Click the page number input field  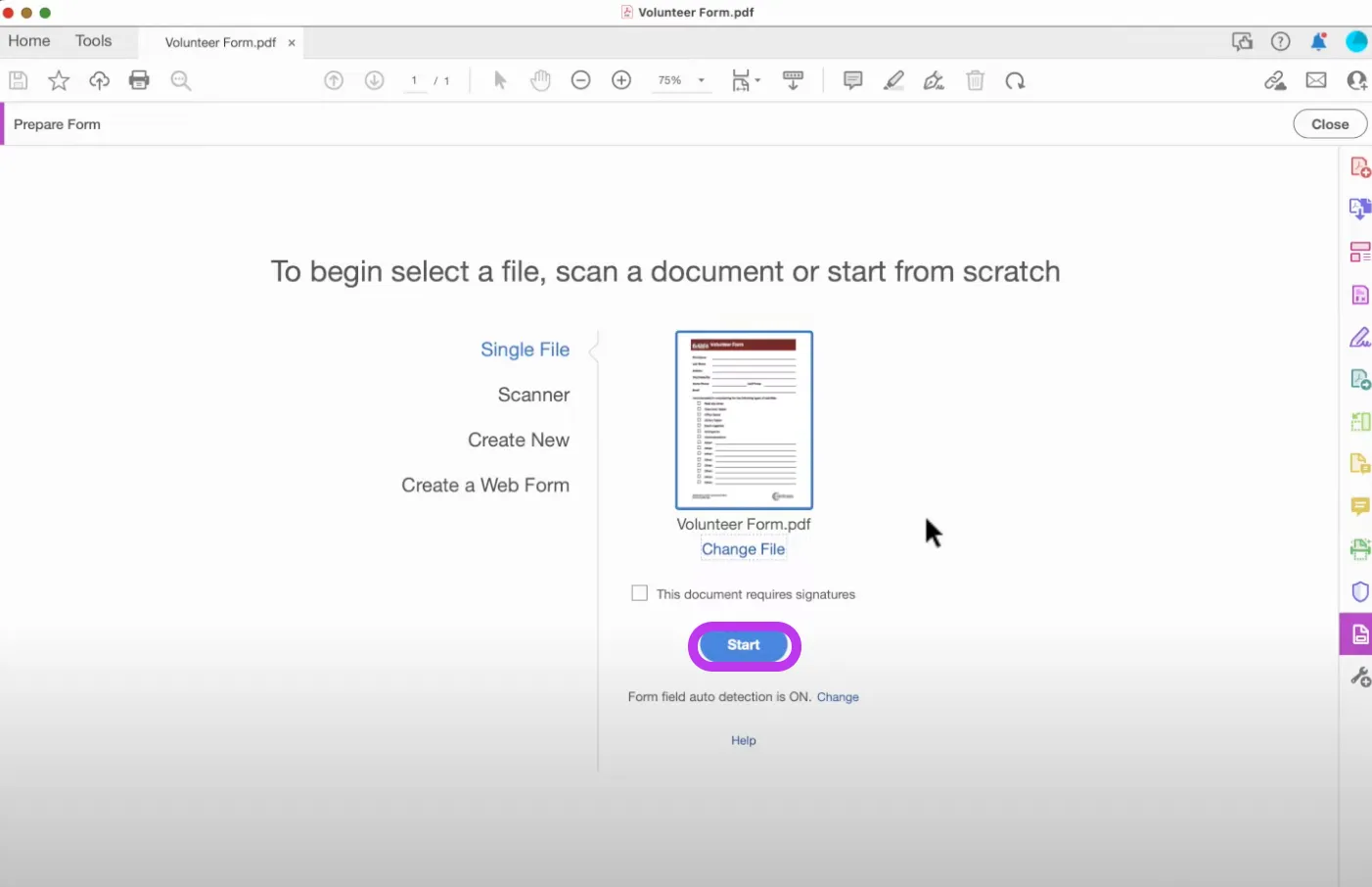[x=415, y=80]
